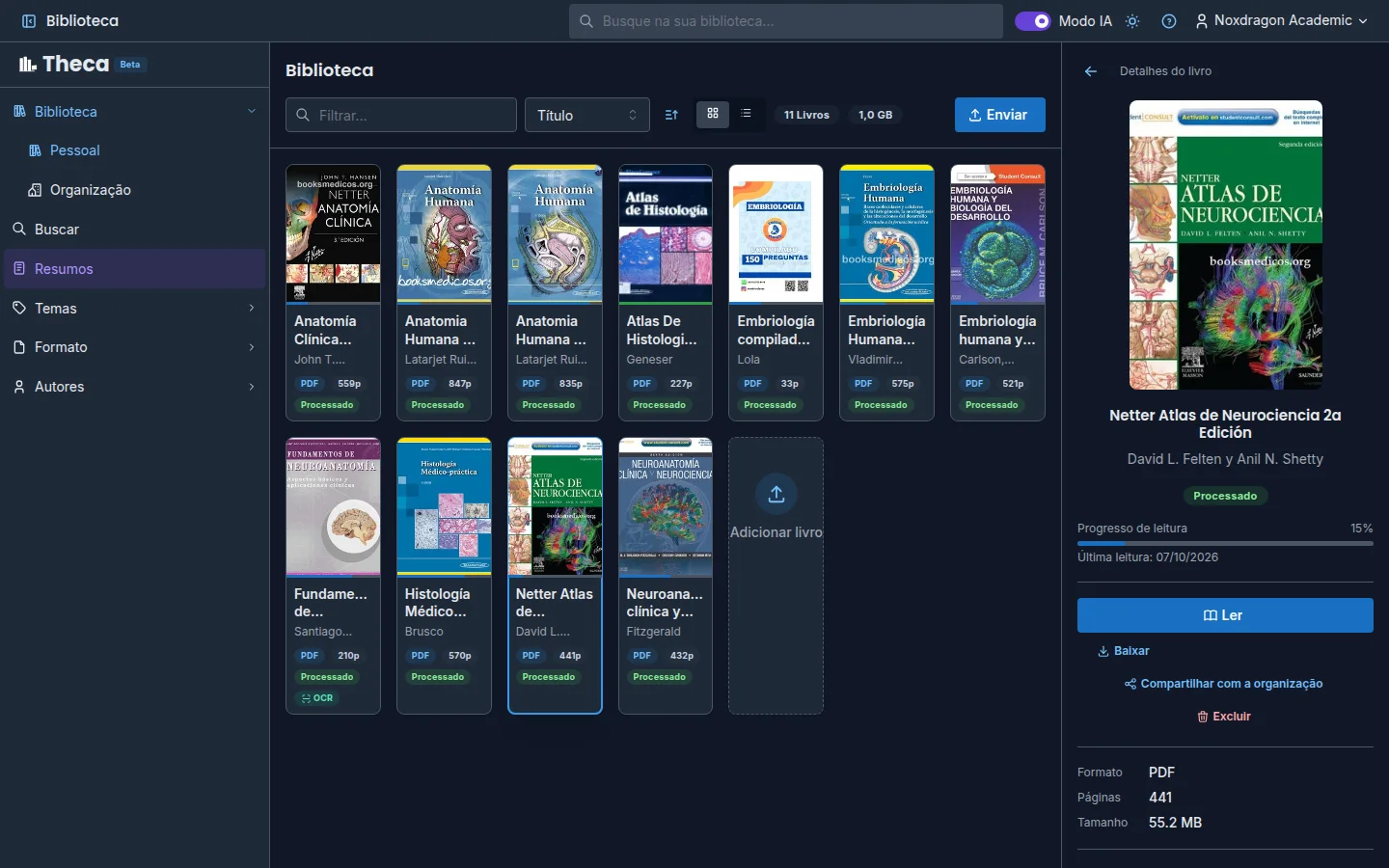The height and width of the screenshot is (868, 1389).
Task: Expand the Autores section chevron
Action: [252, 387]
